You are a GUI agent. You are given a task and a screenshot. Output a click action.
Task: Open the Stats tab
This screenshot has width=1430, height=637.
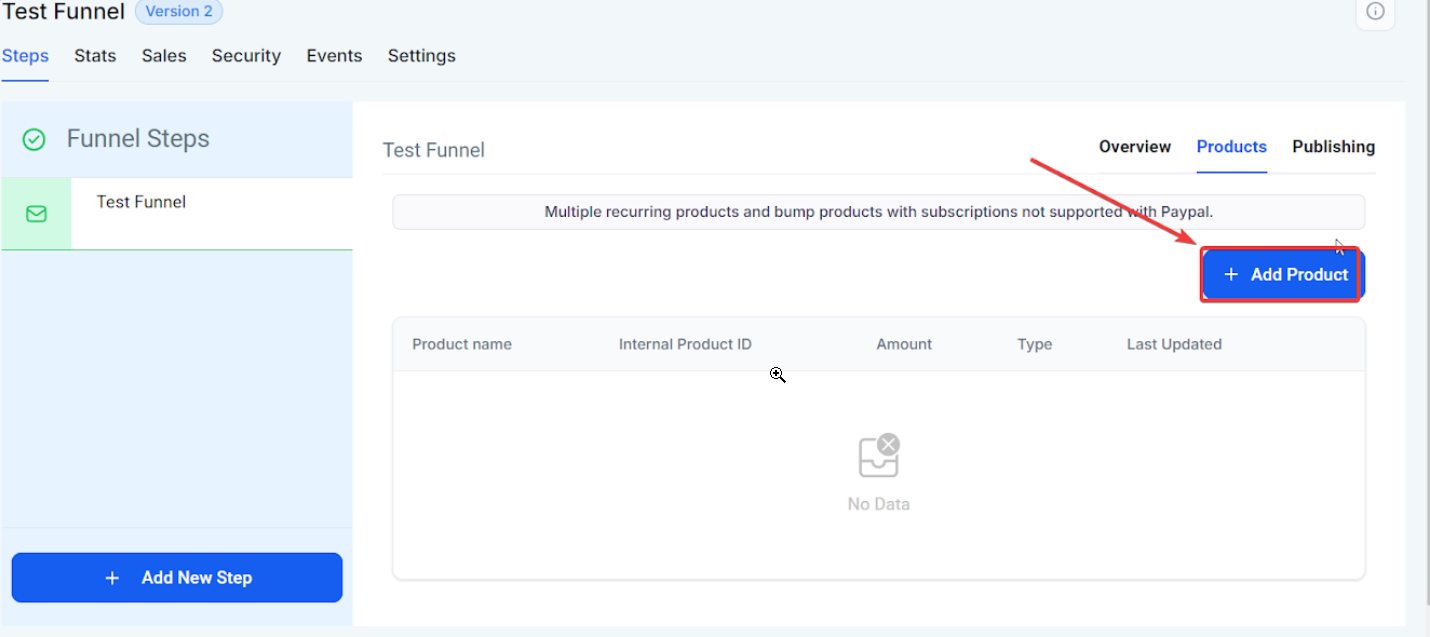pos(95,56)
